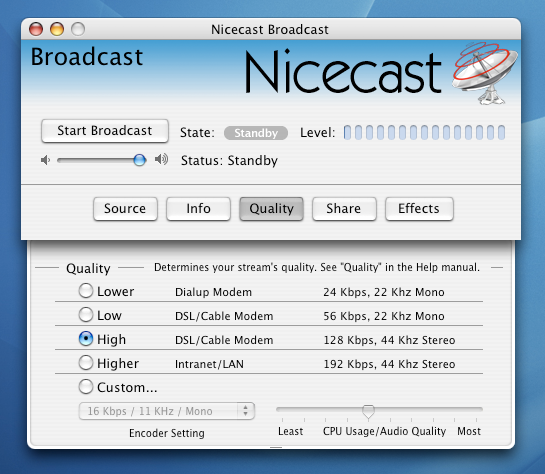
Task: Click the 'Dialup Modem' text
Action: coord(213,292)
